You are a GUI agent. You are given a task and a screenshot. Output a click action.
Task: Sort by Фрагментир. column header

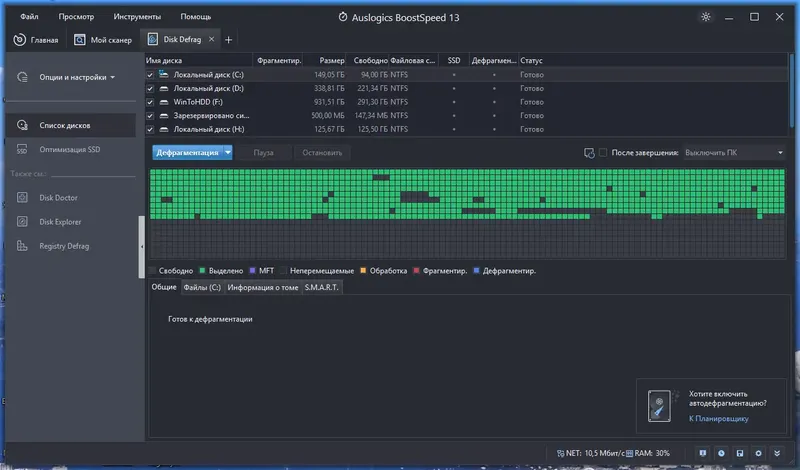click(278, 60)
